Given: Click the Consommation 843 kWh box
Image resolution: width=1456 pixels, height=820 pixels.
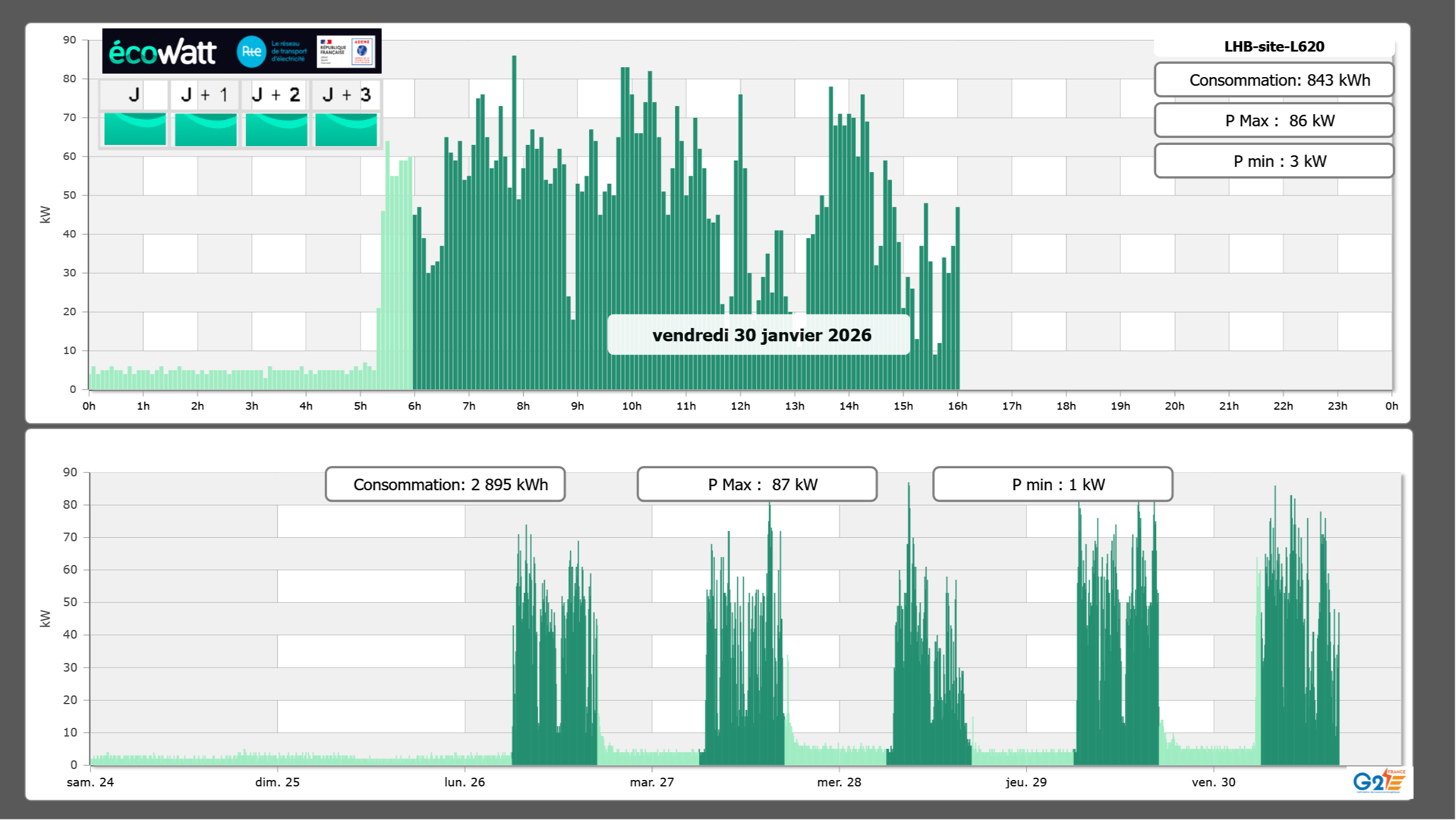Looking at the screenshot, I should click(1274, 80).
